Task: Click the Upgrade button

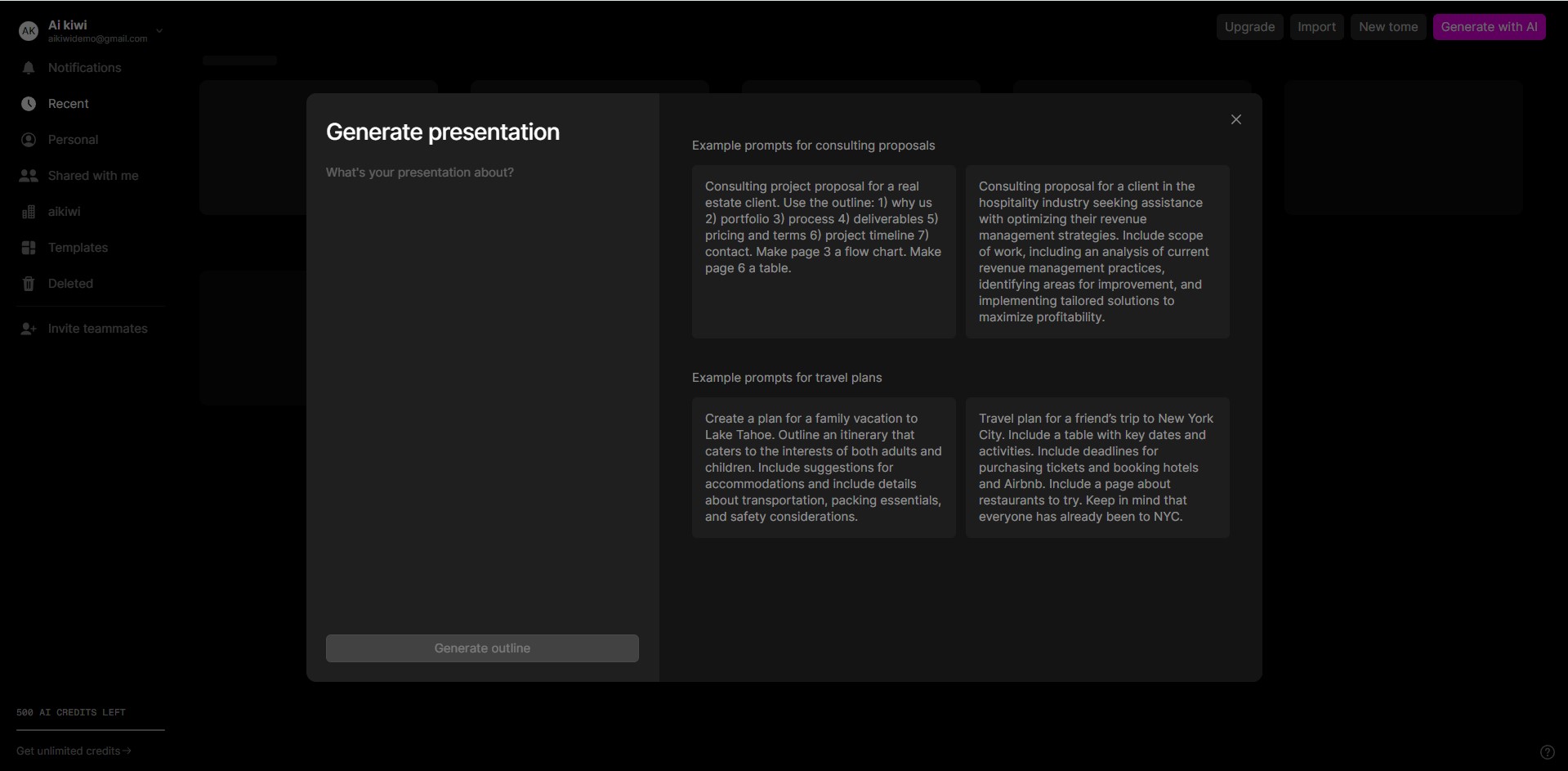Action: tap(1249, 27)
